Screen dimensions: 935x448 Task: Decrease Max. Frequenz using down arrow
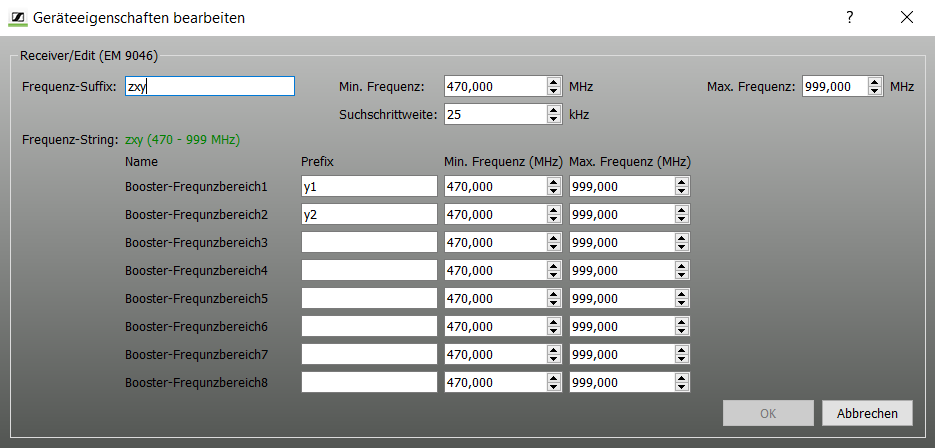(875, 91)
